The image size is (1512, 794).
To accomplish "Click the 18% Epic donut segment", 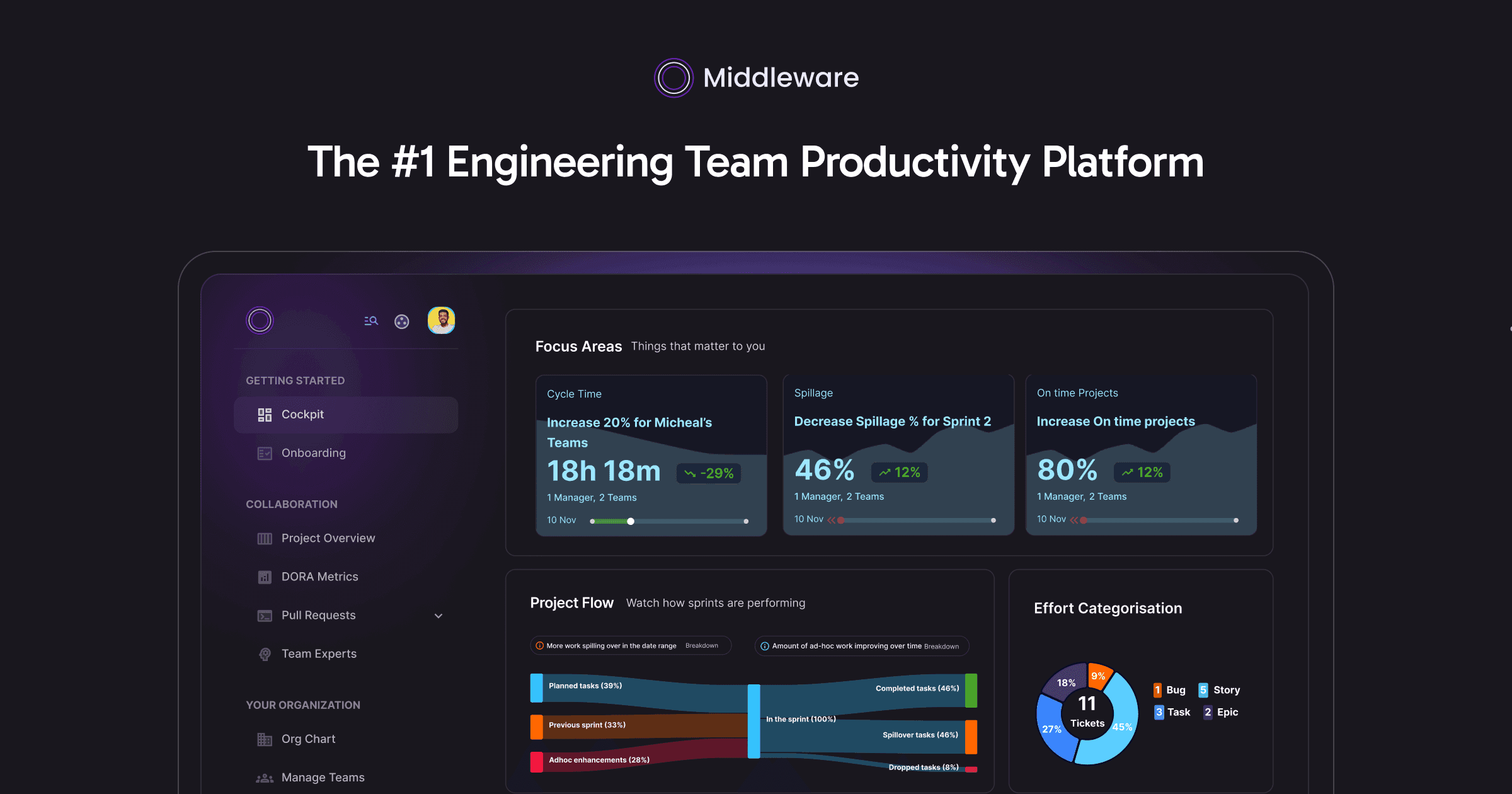I will [1065, 683].
